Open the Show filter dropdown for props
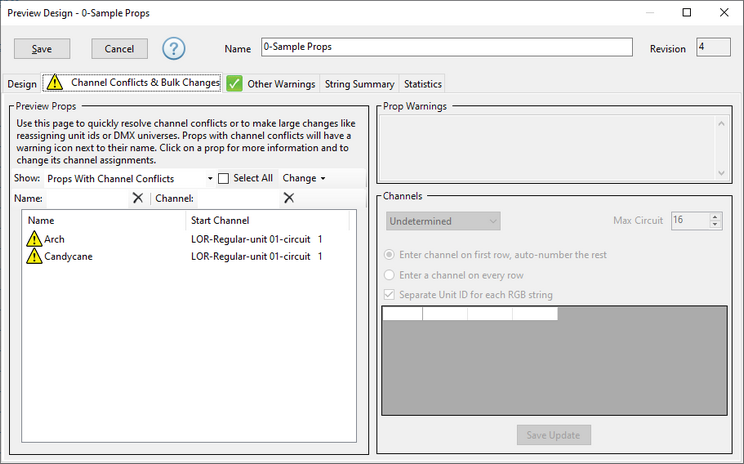744x464 pixels. click(130, 178)
